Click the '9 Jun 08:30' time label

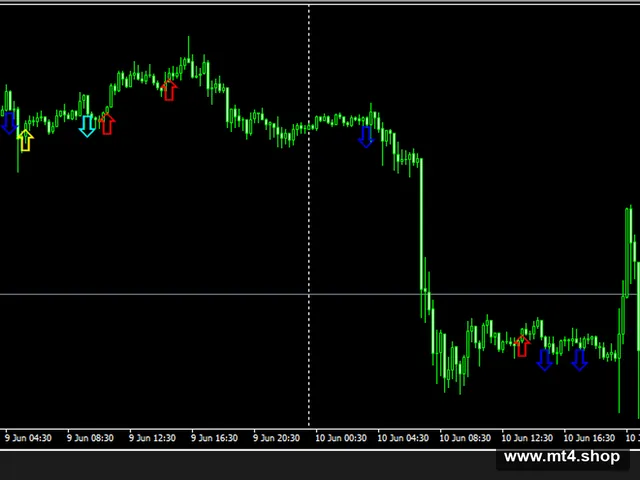[90, 438]
